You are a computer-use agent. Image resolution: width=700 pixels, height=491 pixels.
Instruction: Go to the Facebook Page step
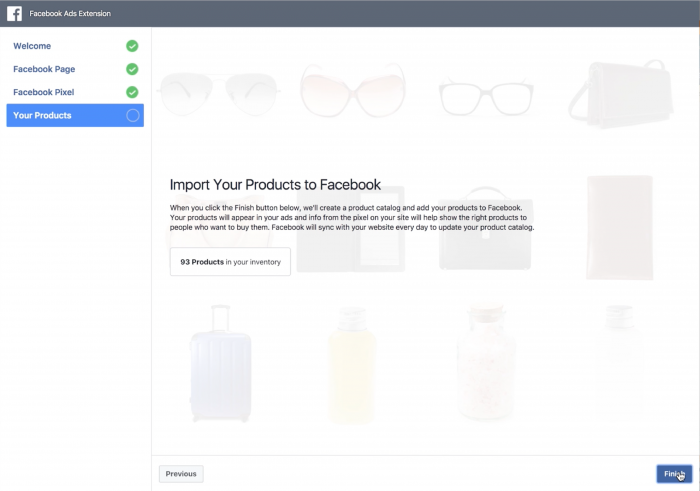(75, 69)
